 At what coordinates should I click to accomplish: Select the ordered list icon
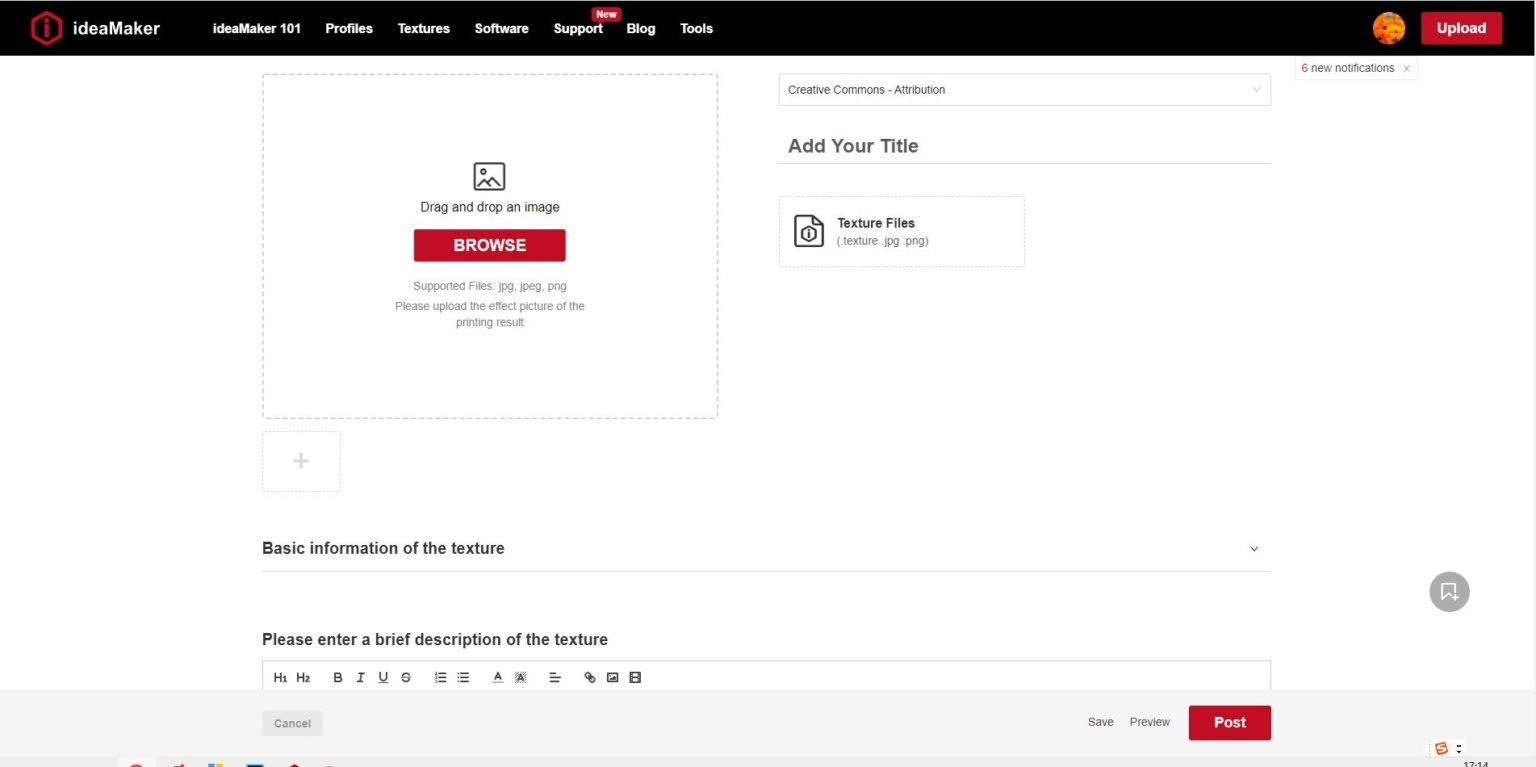tap(440, 678)
